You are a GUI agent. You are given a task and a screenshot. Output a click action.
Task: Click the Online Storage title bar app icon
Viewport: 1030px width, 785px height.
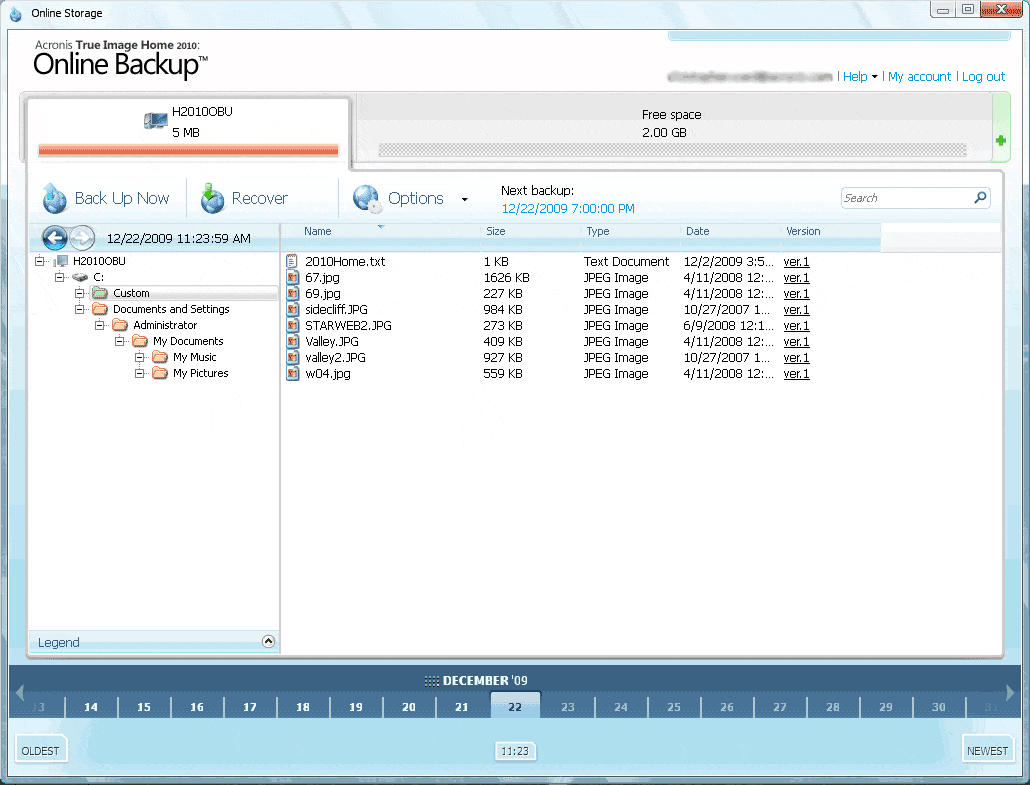[x=16, y=13]
